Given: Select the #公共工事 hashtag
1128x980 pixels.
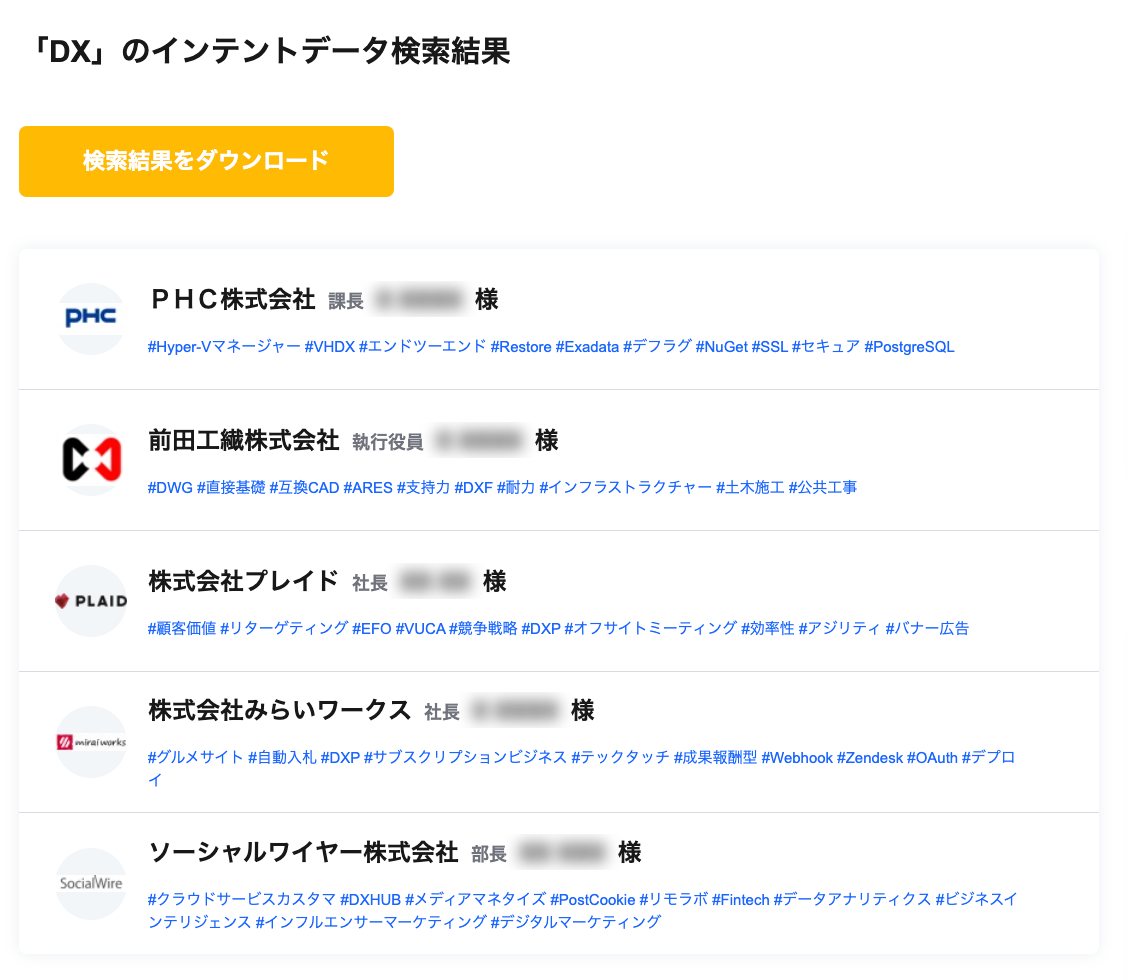Looking at the screenshot, I should click(823, 488).
